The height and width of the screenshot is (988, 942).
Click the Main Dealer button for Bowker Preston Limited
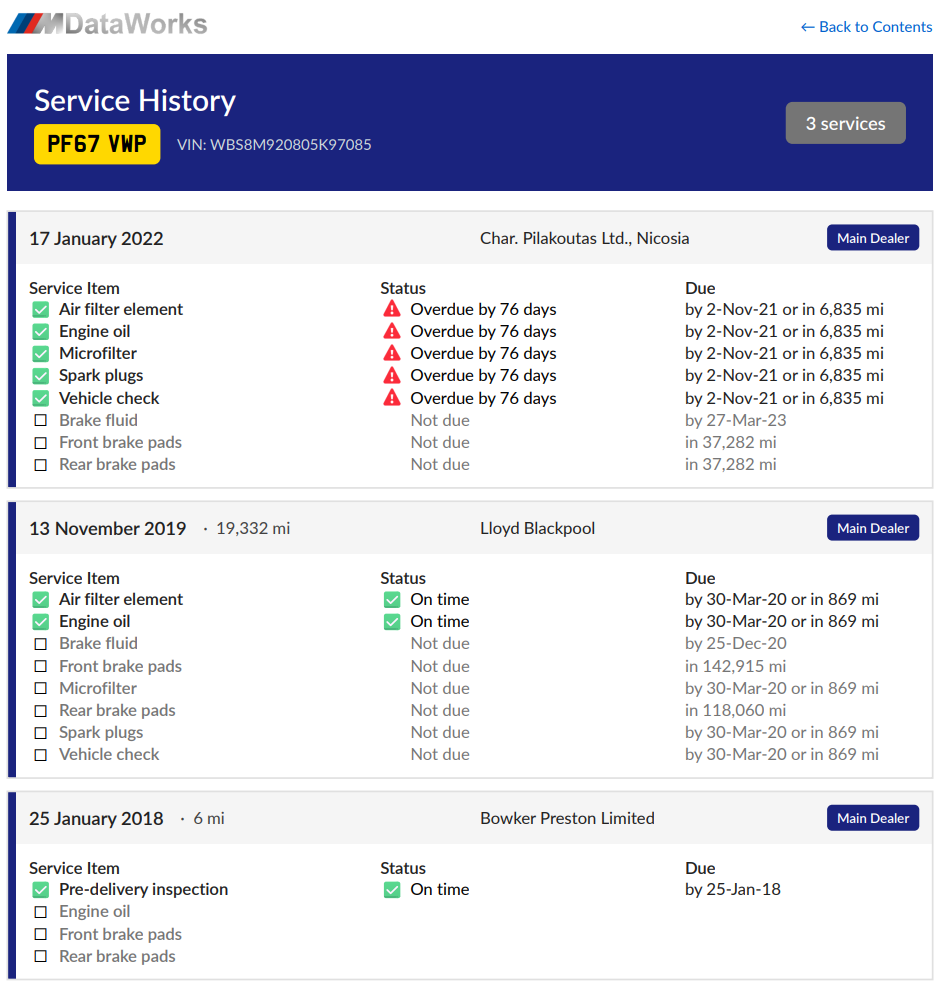[x=872, y=817]
